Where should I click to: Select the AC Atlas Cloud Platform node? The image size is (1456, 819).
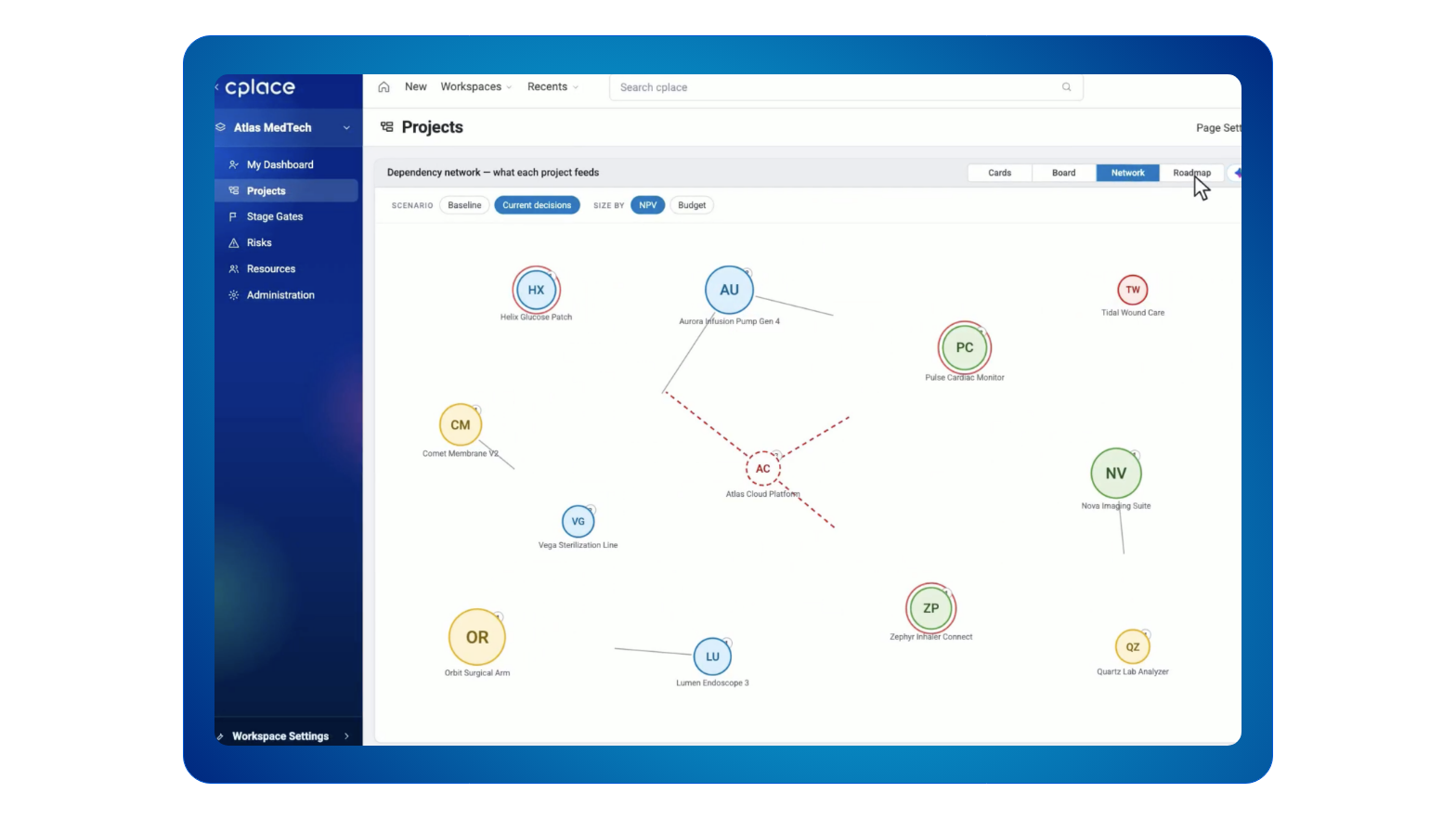point(763,469)
